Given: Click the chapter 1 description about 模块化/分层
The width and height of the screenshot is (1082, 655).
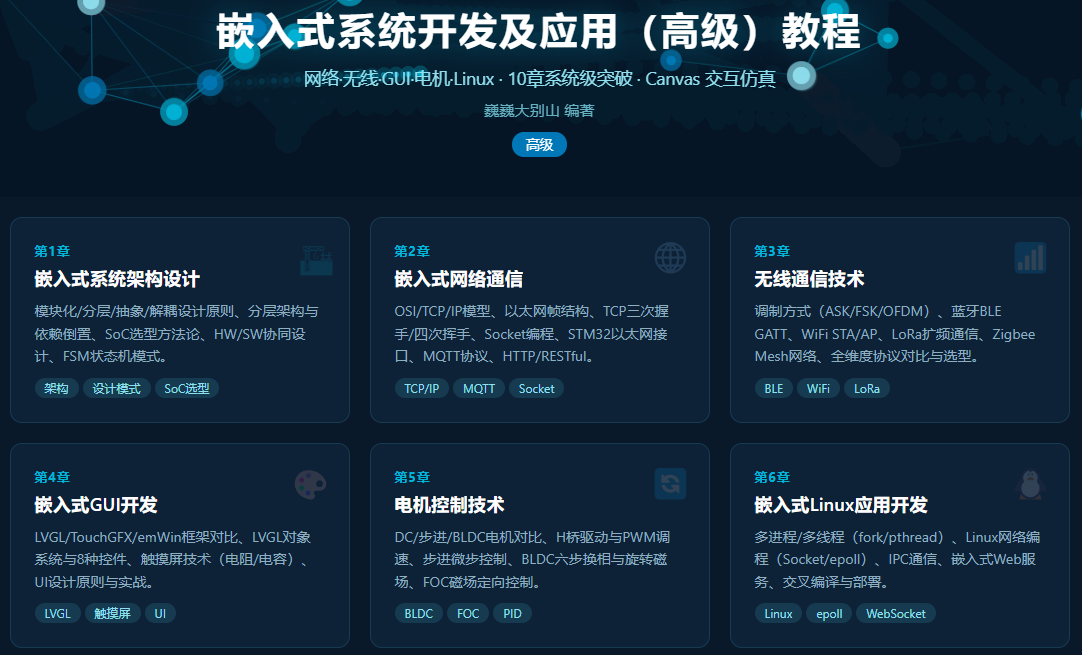Looking at the screenshot, I should (177, 334).
